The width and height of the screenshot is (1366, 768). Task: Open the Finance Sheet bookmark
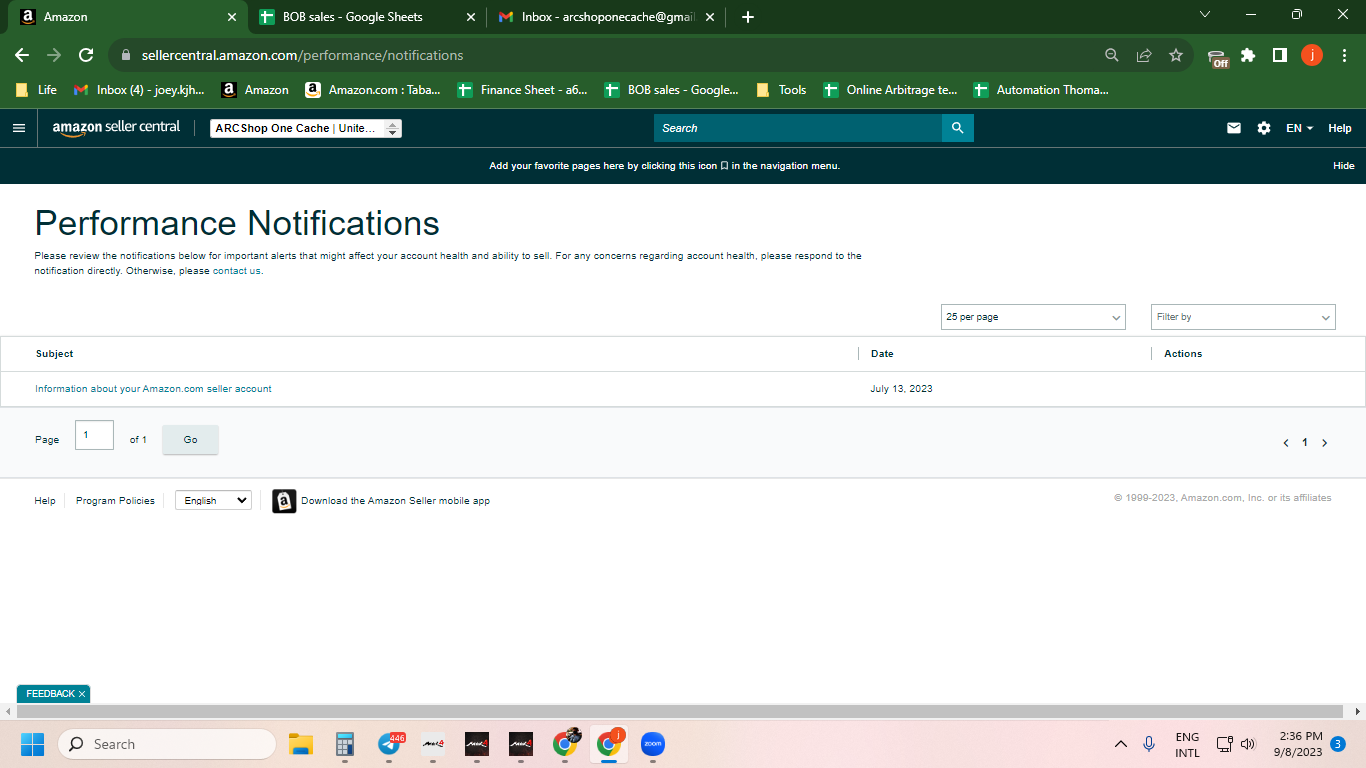coord(523,90)
